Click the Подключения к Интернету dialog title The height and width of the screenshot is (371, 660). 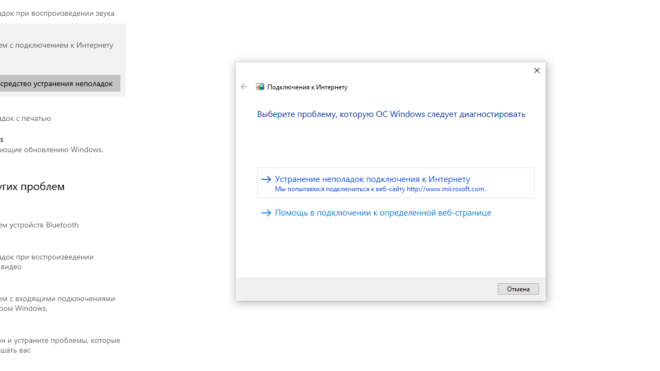point(307,87)
